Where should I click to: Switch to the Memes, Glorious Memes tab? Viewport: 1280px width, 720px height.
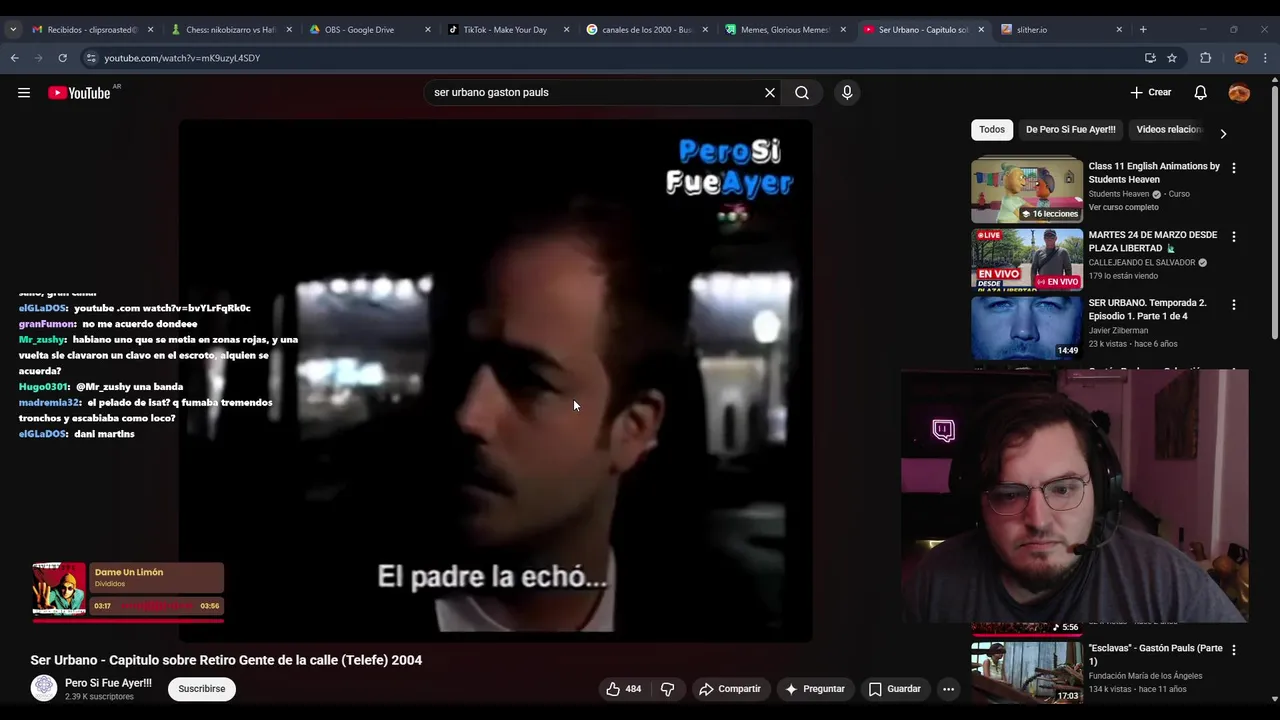coord(784,30)
